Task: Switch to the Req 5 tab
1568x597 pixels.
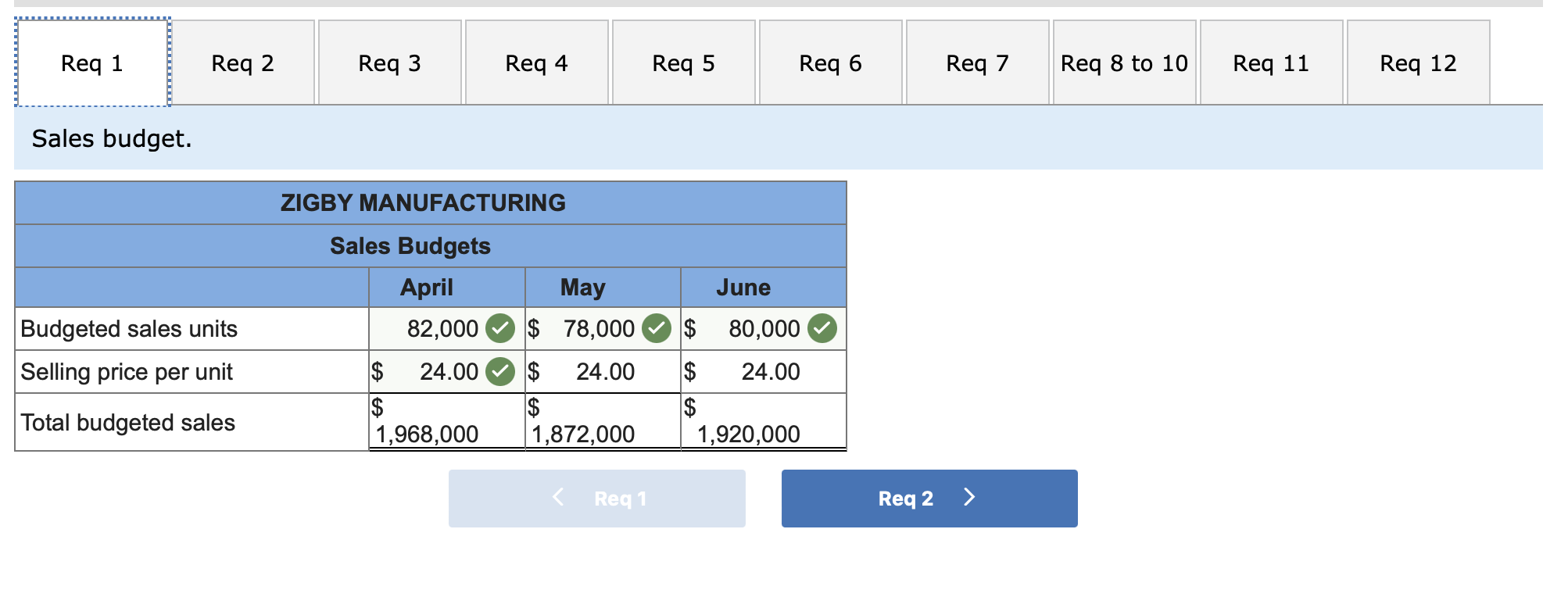Action: [683, 63]
